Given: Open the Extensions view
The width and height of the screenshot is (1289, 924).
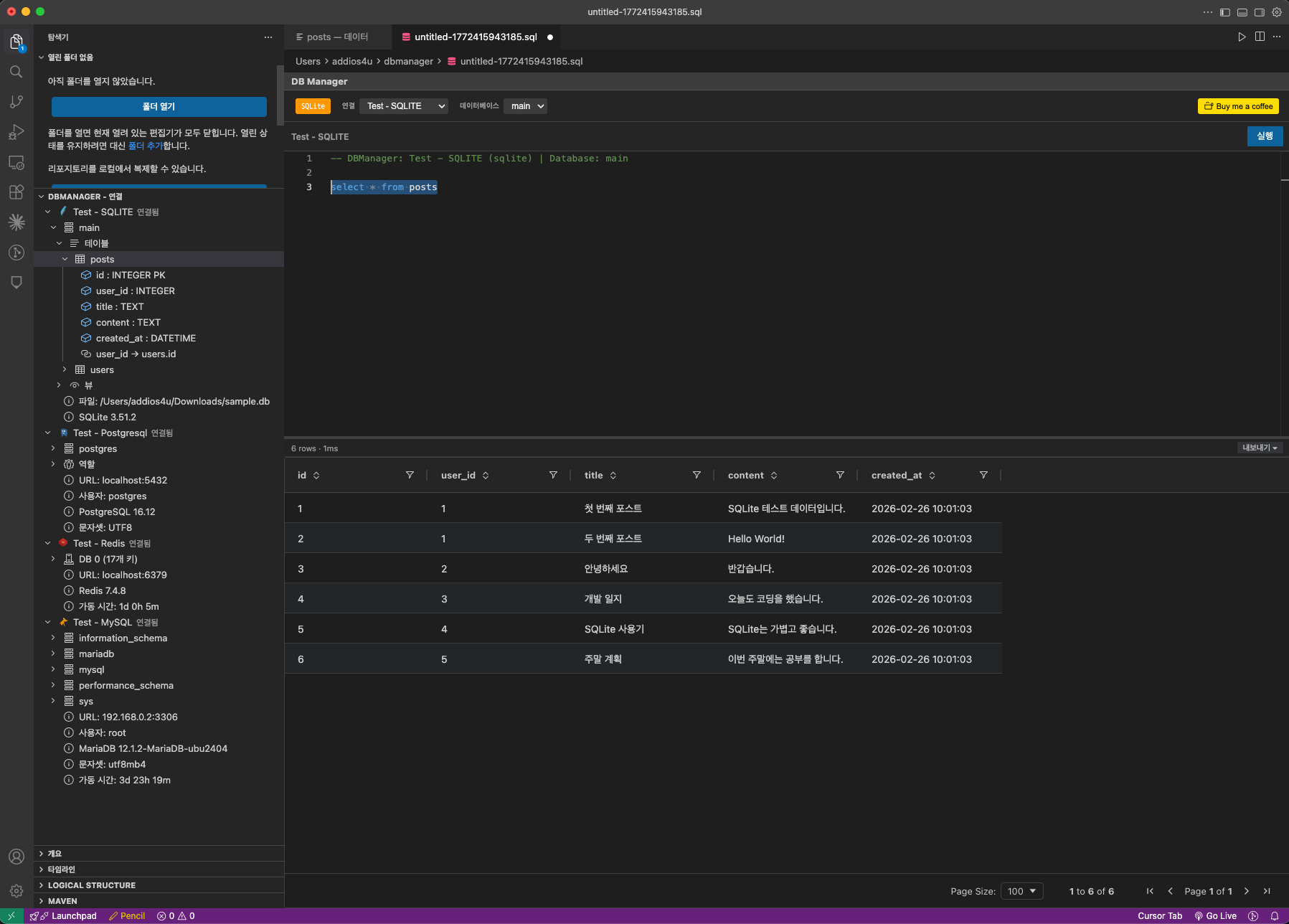Looking at the screenshot, I should point(16,192).
